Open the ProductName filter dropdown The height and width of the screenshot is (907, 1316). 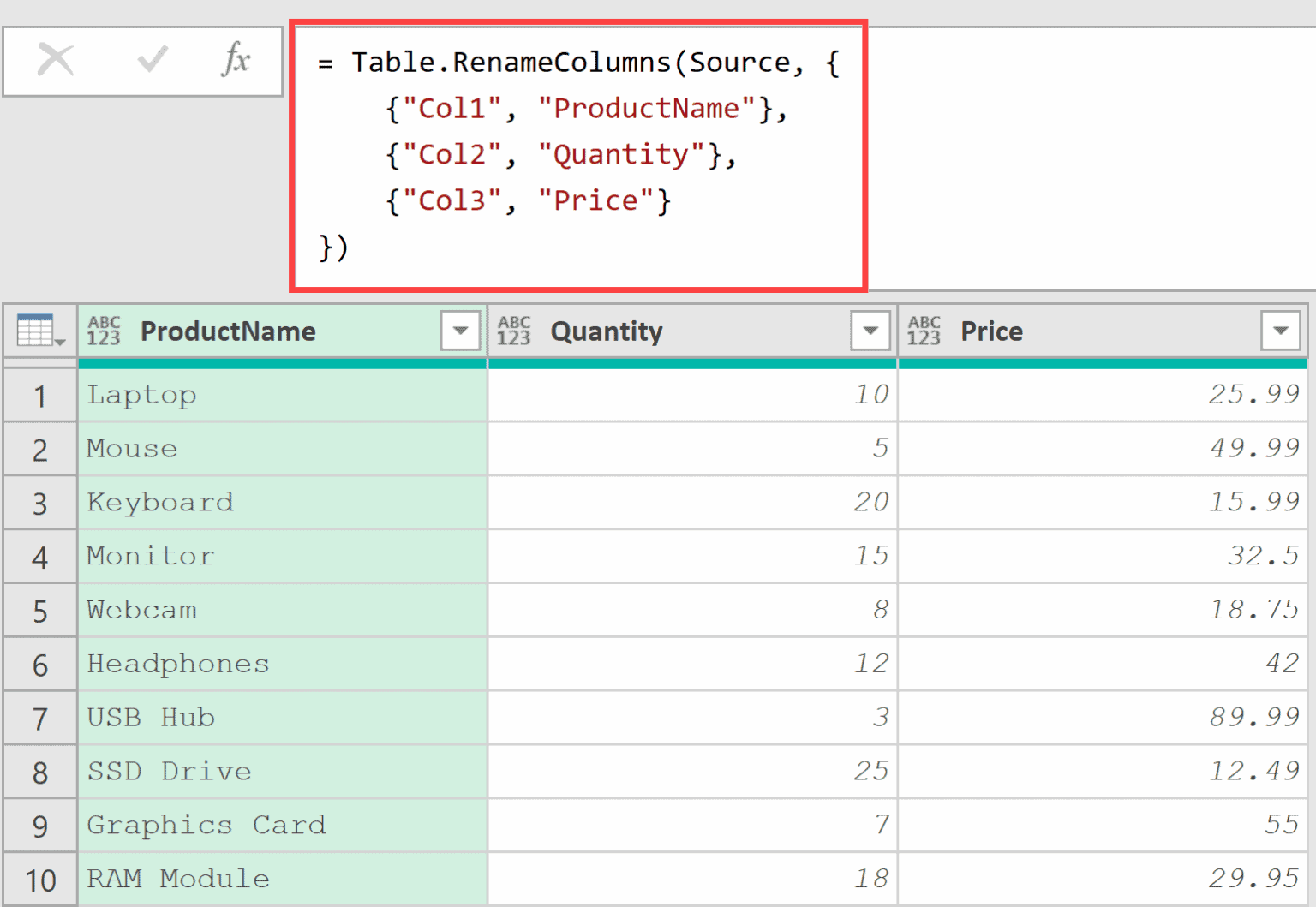[461, 331]
